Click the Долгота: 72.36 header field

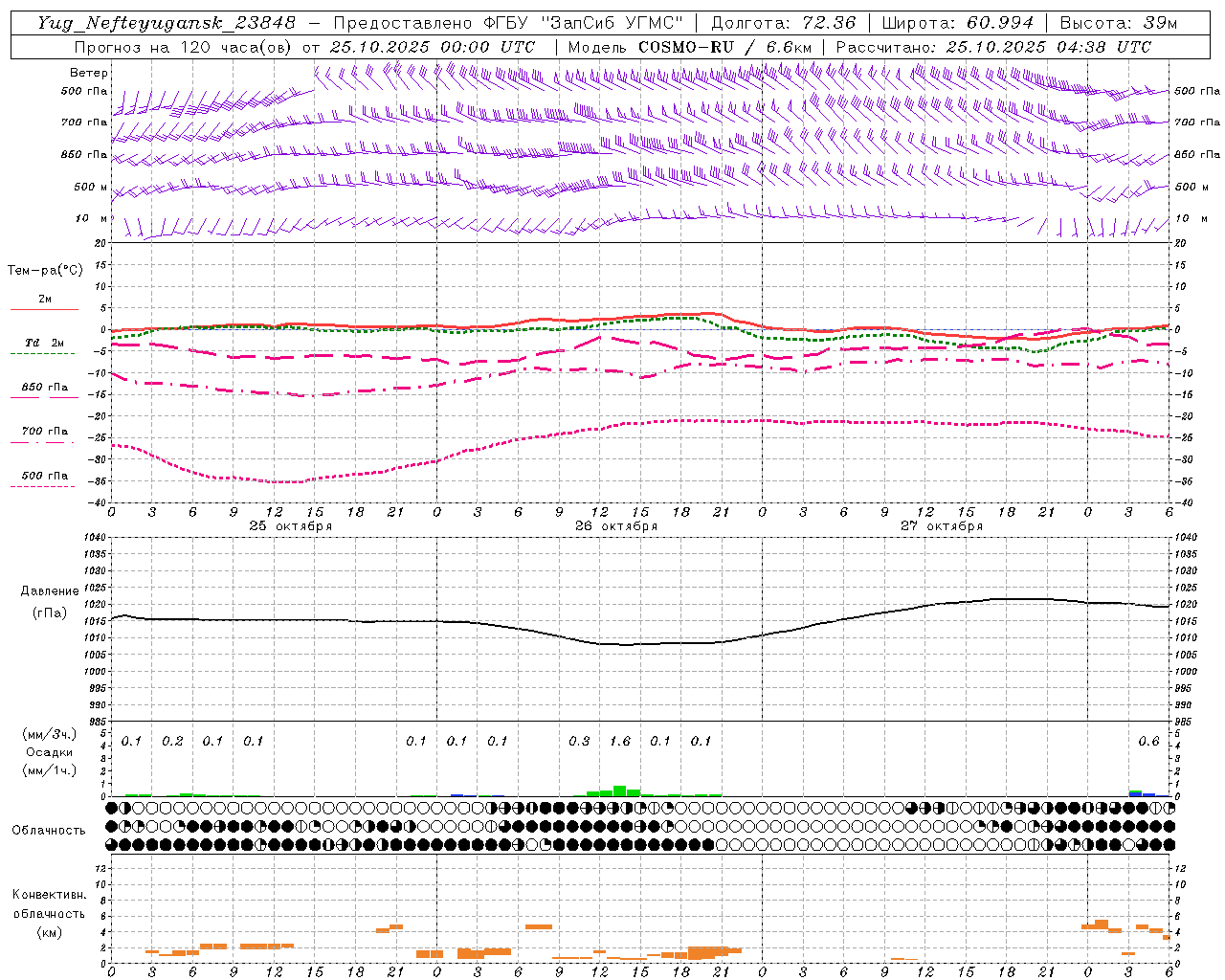tap(783, 23)
